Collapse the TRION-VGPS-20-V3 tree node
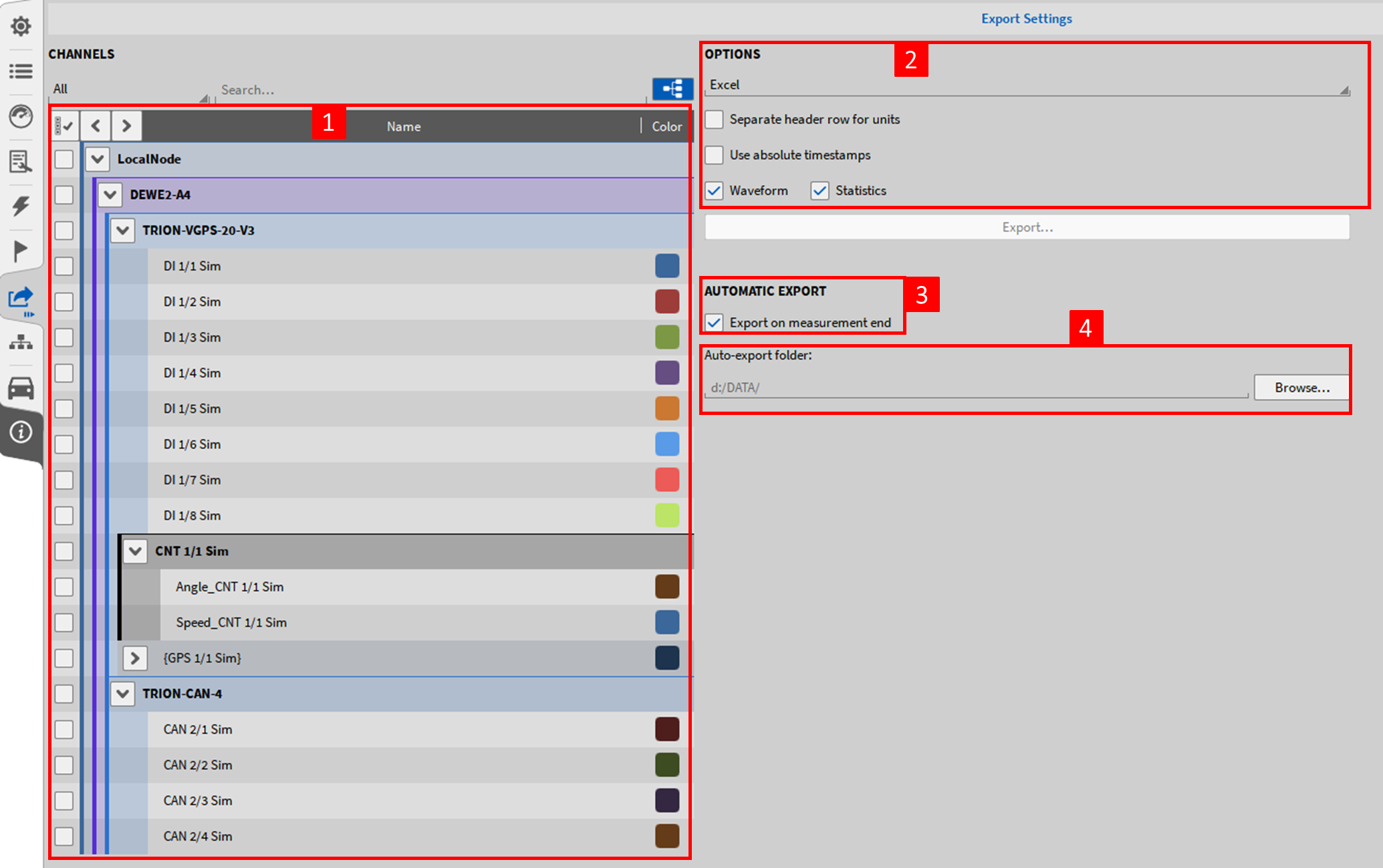The height and width of the screenshot is (868, 1383). [122, 231]
